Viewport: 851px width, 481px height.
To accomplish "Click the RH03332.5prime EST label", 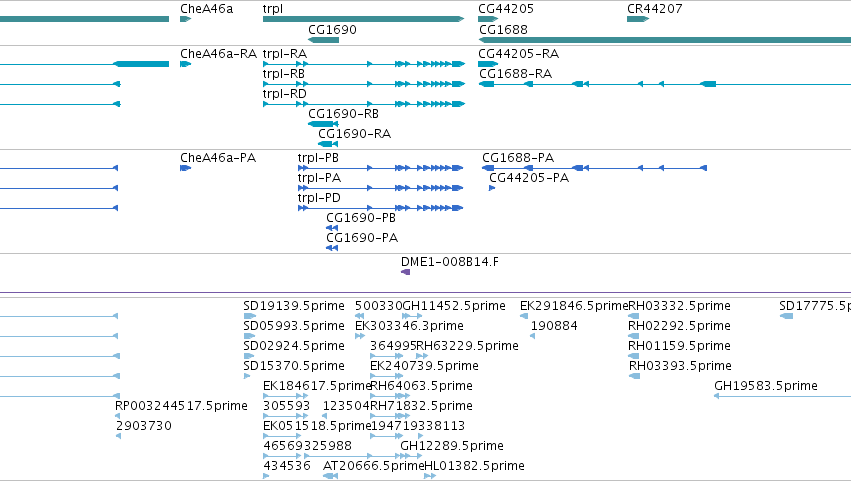I will pyautogui.click(x=679, y=306).
